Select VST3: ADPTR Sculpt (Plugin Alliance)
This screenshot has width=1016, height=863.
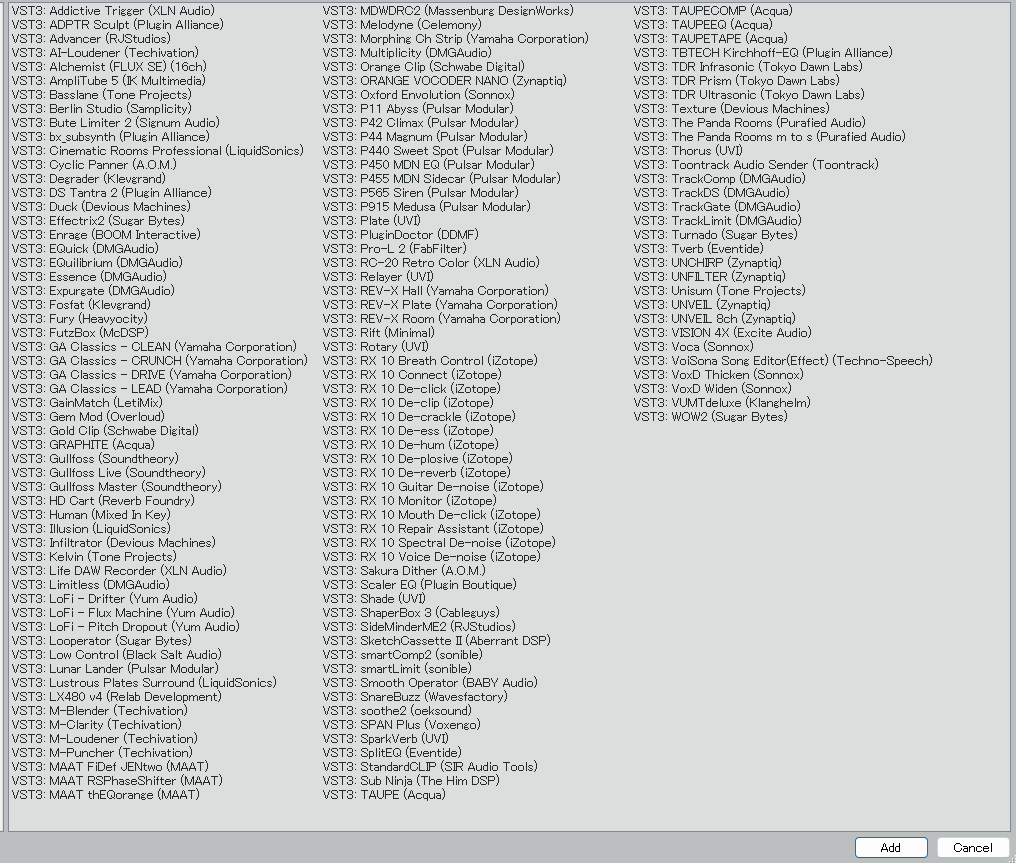pos(117,25)
